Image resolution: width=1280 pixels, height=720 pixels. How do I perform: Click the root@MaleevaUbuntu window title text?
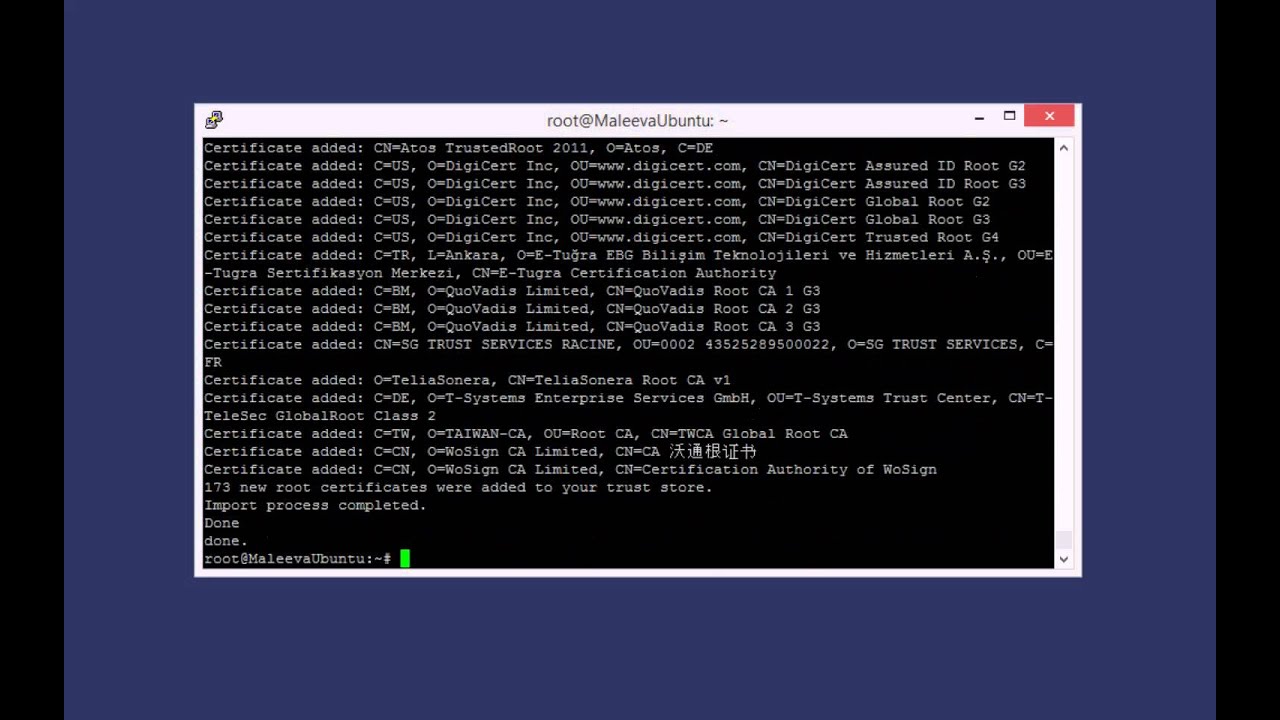click(x=637, y=120)
